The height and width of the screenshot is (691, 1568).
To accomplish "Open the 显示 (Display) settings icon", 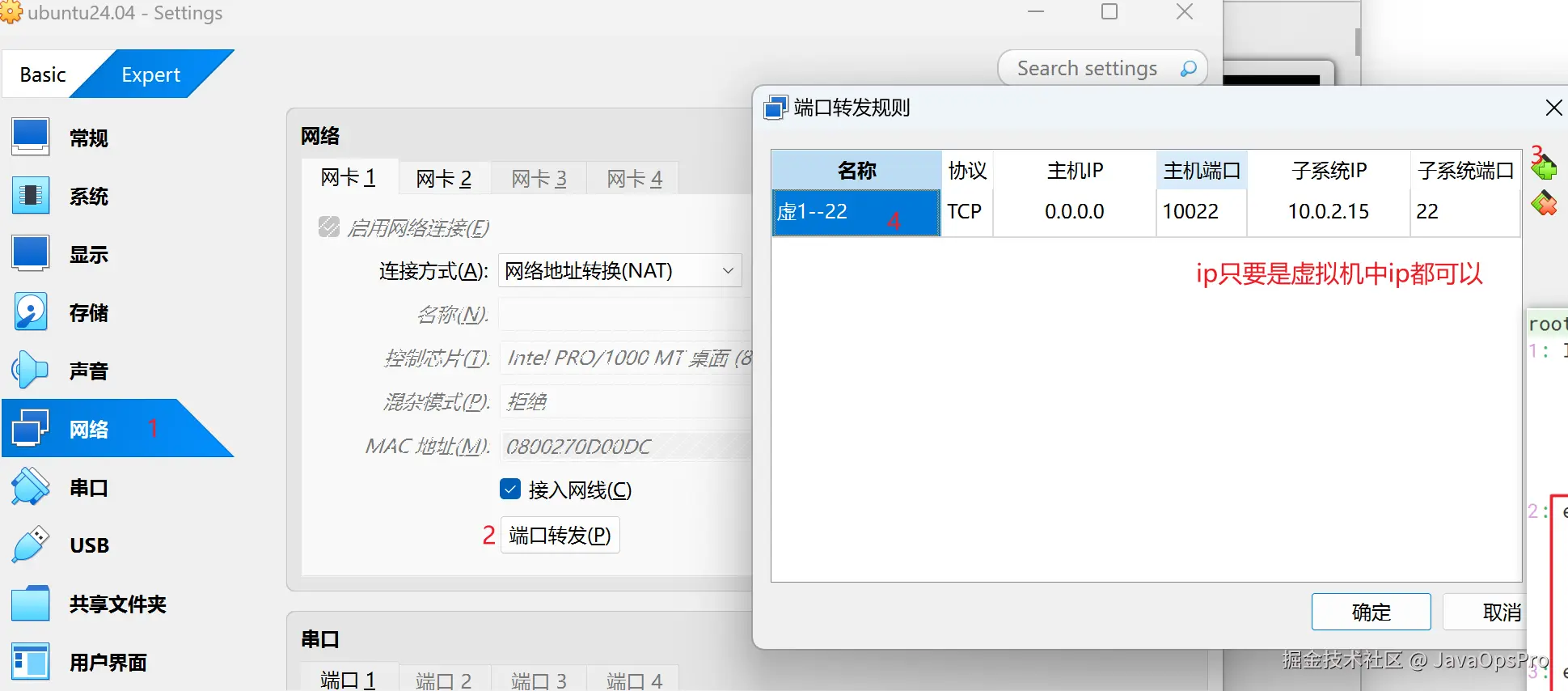I will (x=31, y=253).
